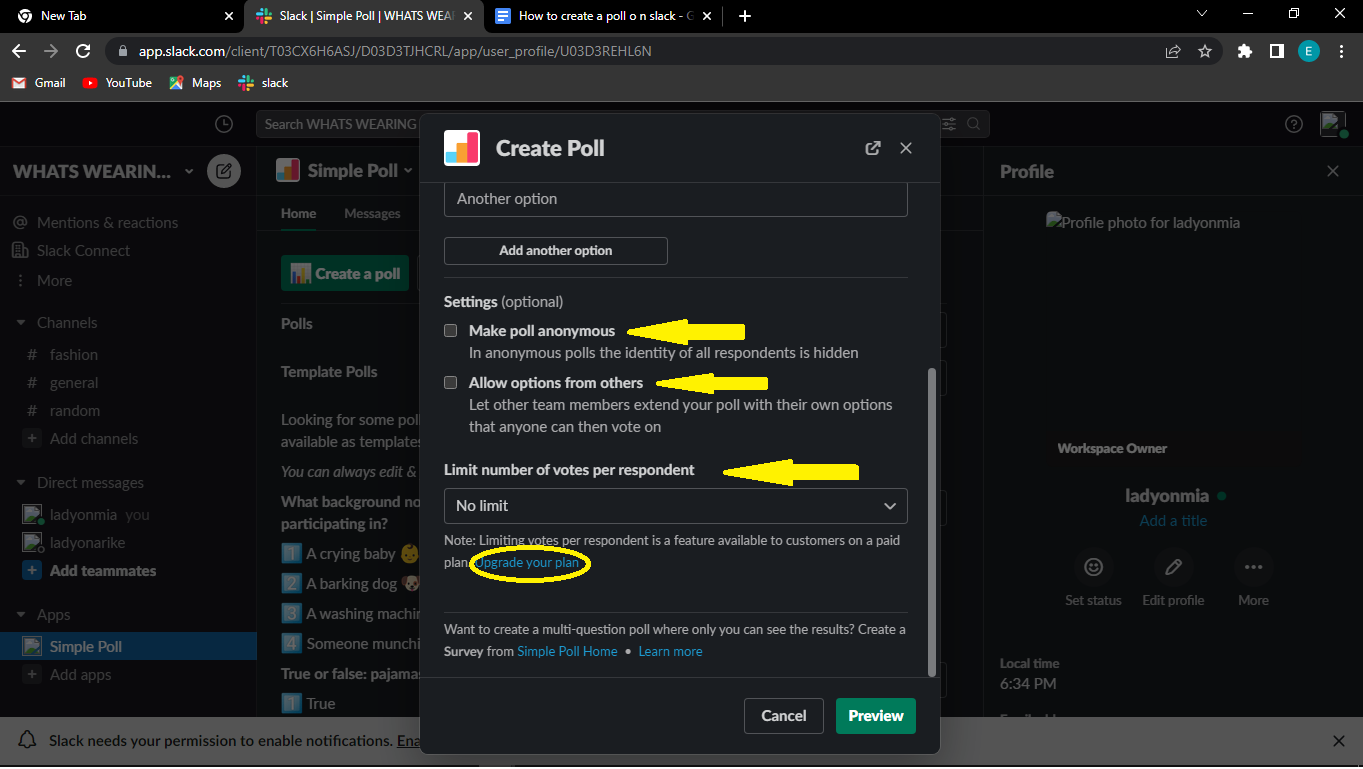The width and height of the screenshot is (1363, 769).
Task: Click the Preview button
Action: point(876,716)
